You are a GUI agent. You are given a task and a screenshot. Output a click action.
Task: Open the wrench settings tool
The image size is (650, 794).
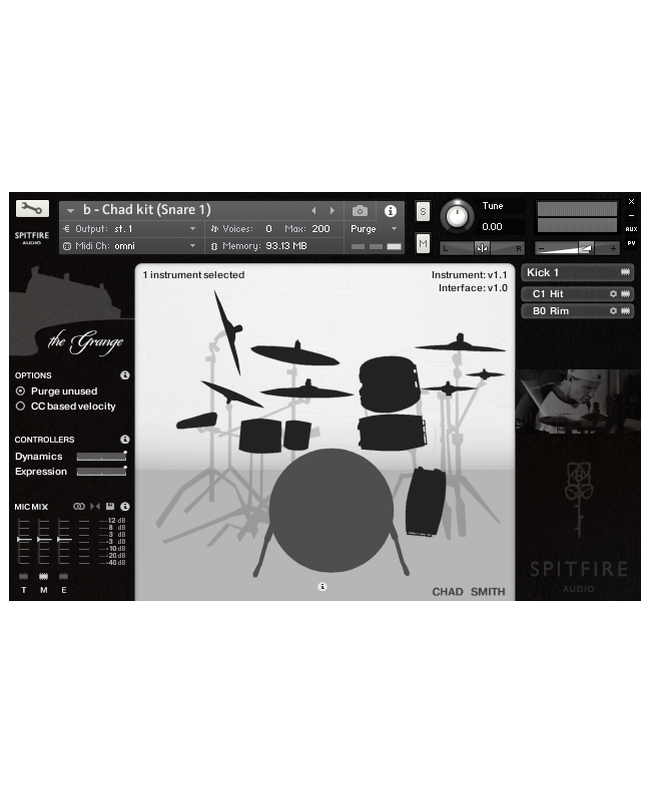click(31, 209)
